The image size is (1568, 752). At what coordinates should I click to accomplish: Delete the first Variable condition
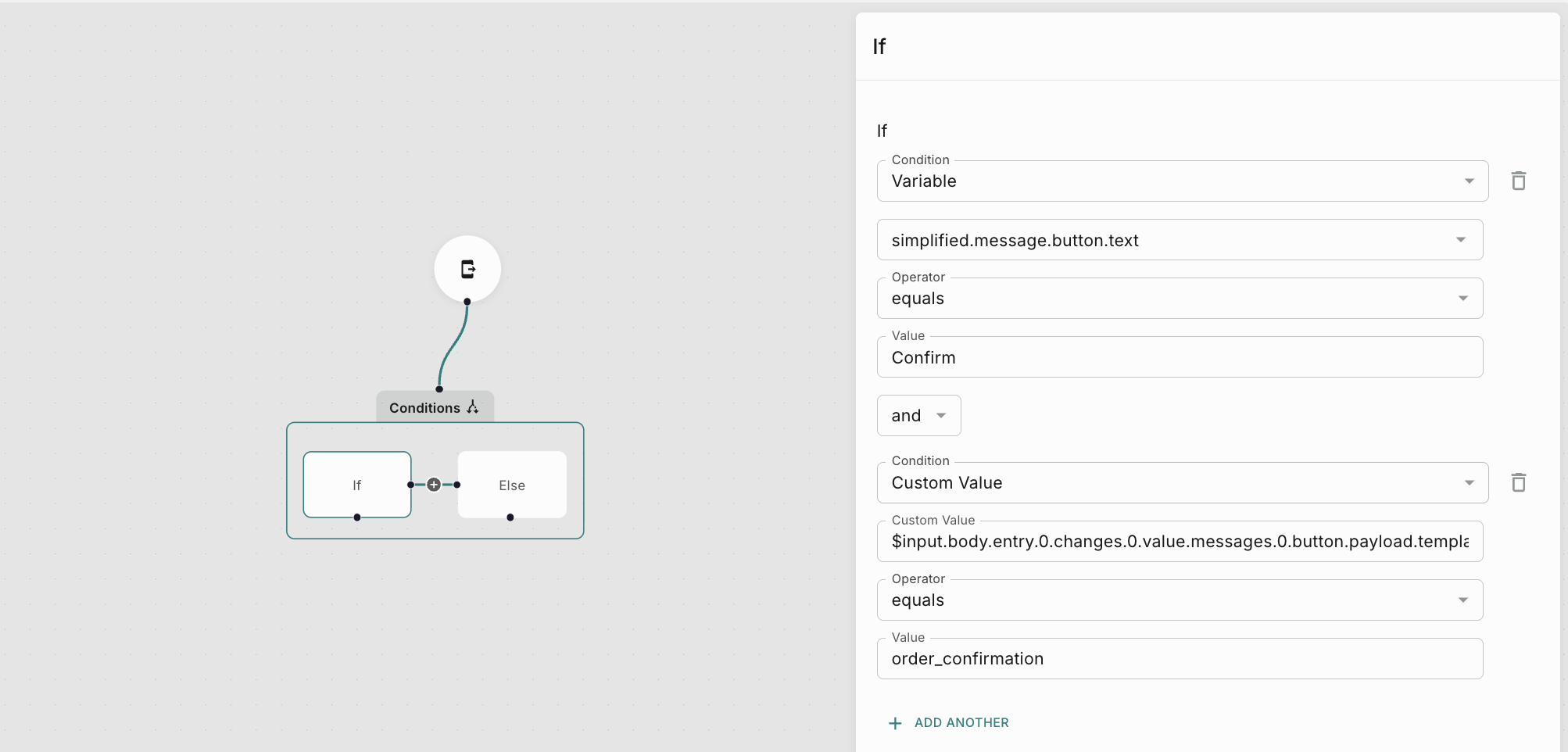pos(1518,181)
